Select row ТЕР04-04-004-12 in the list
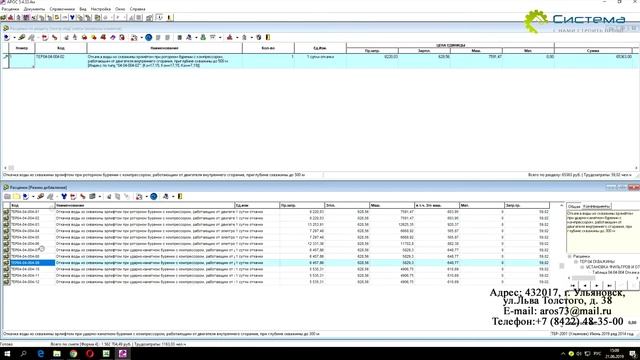640x360 pixels. point(276,282)
